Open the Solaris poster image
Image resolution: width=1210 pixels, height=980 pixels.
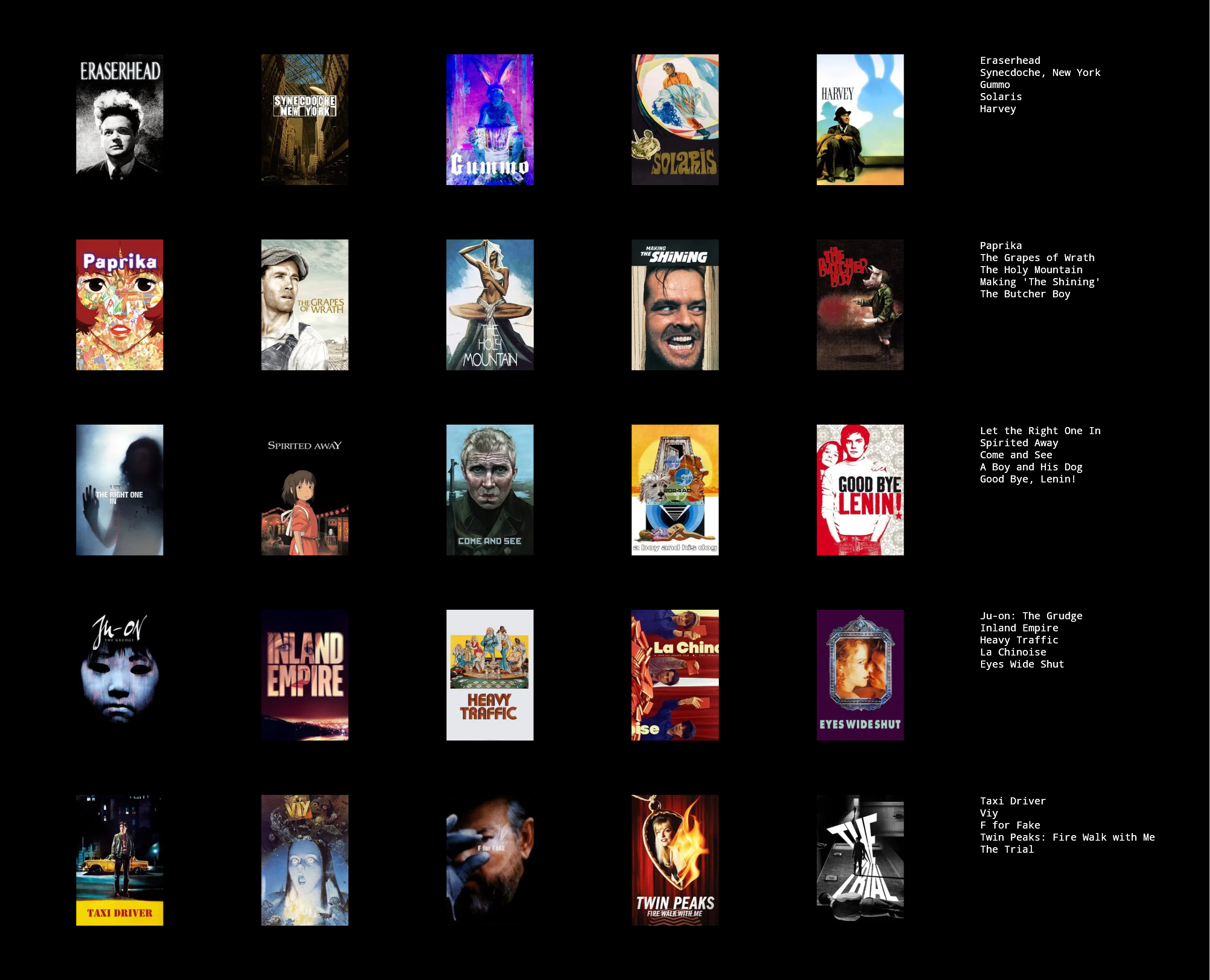(675, 120)
